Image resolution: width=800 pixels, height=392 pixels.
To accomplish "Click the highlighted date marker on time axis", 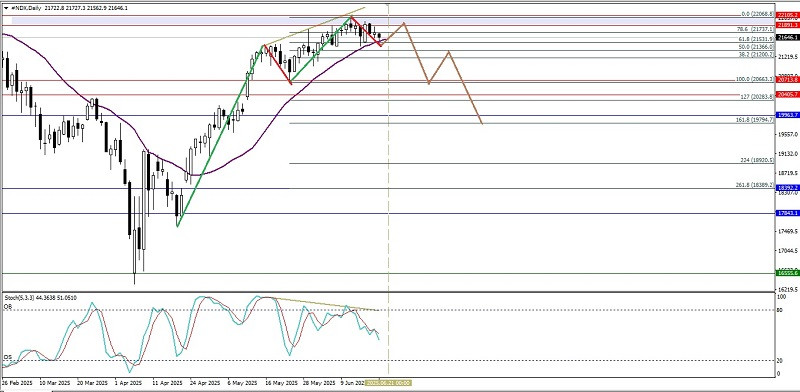I will tap(389, 382).
